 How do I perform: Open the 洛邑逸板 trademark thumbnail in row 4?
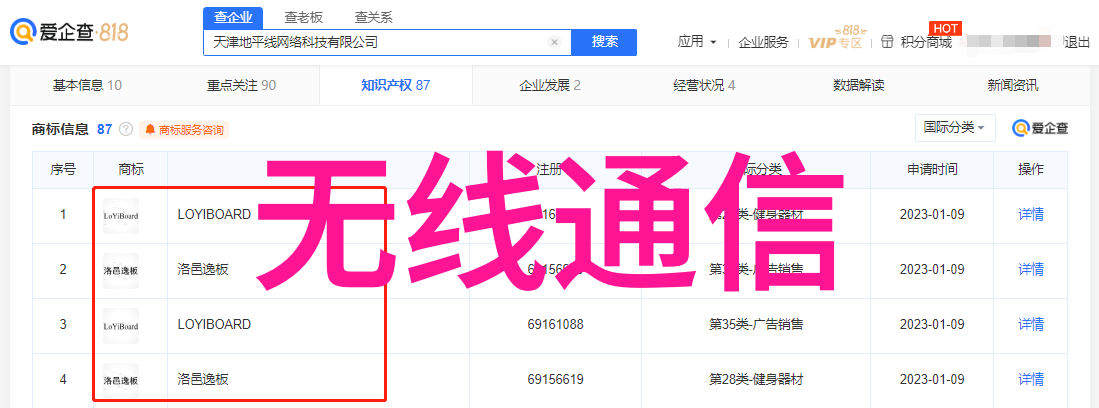coord(121,381)
